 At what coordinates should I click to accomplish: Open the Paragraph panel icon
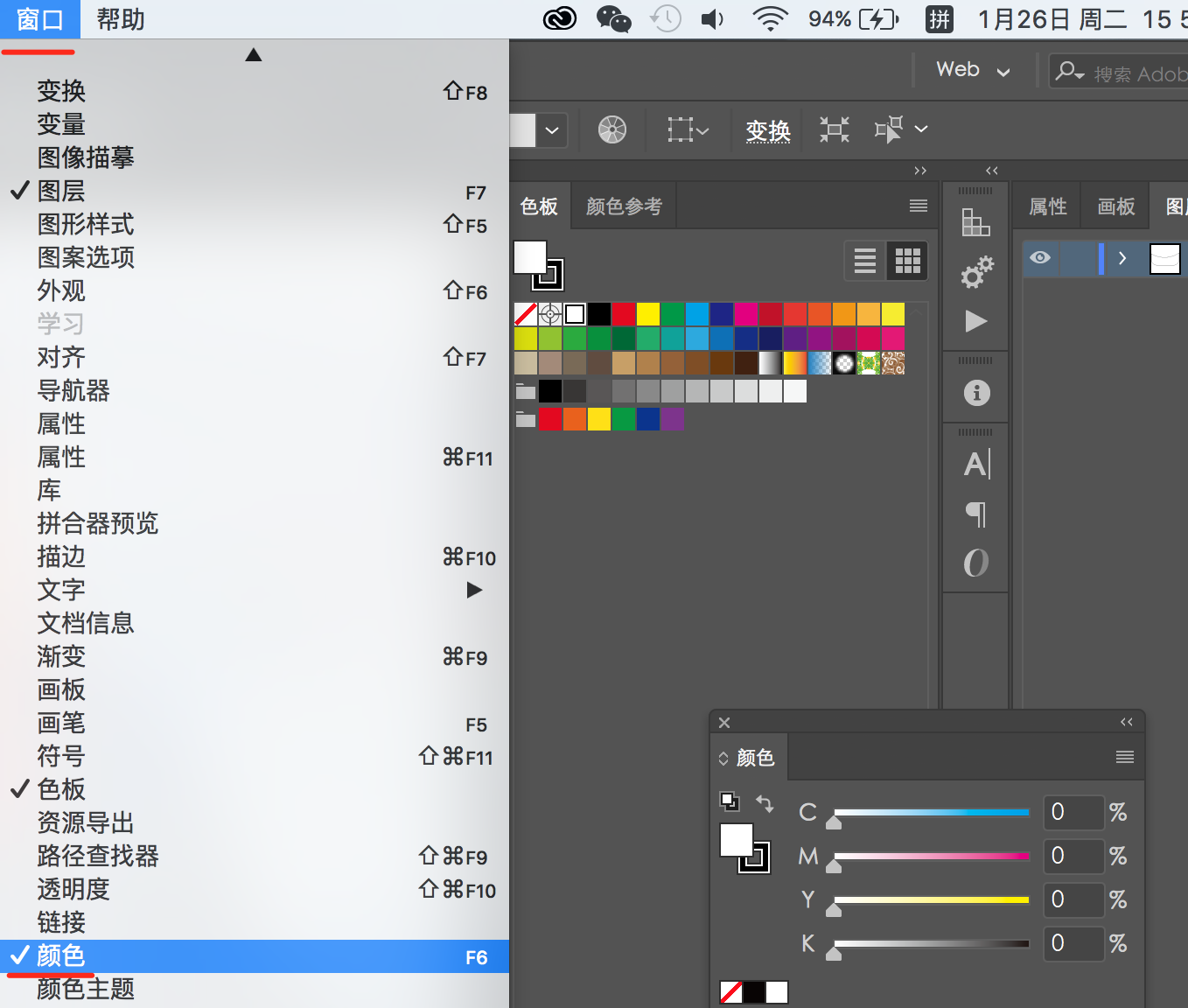pos(976,514)
